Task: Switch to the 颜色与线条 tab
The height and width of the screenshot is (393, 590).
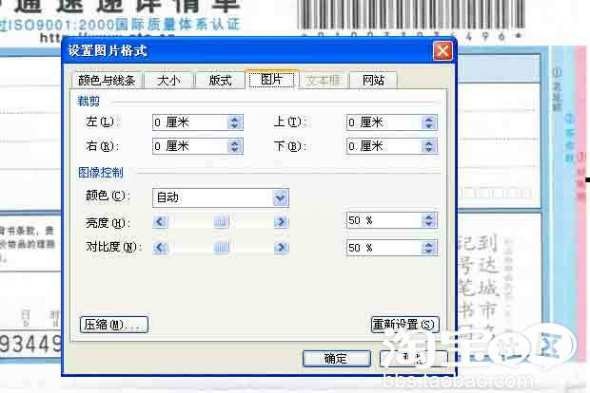Action: tap(106, 80)
